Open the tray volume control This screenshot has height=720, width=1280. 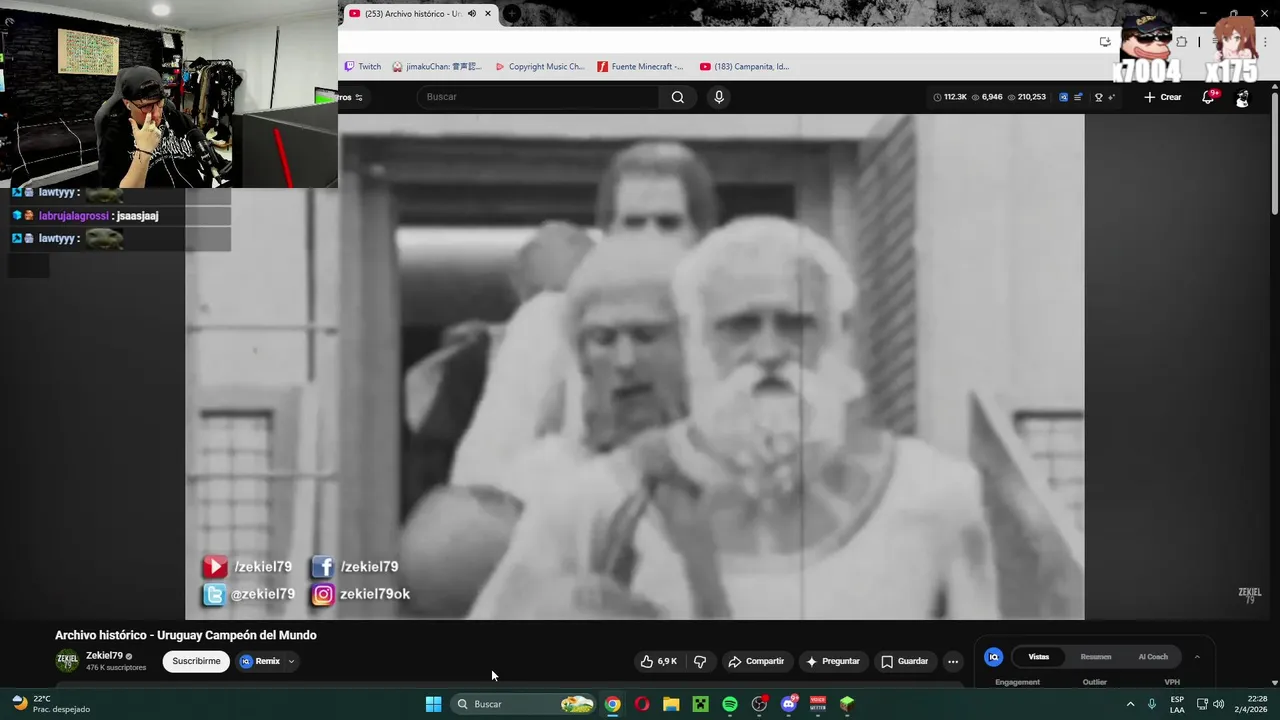click(1219, 704)
